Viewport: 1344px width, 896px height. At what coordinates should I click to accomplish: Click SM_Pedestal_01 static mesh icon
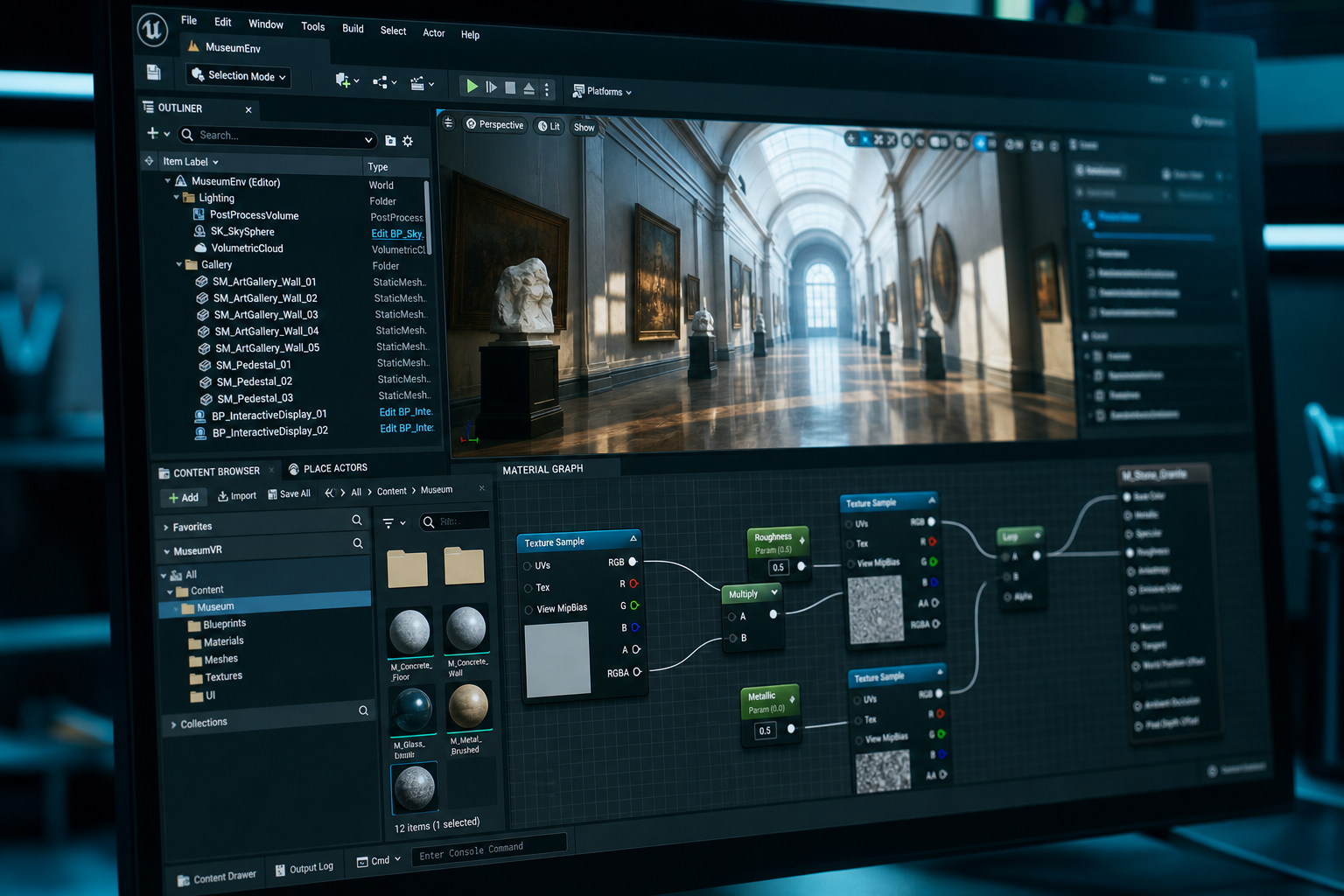point(205,366)
